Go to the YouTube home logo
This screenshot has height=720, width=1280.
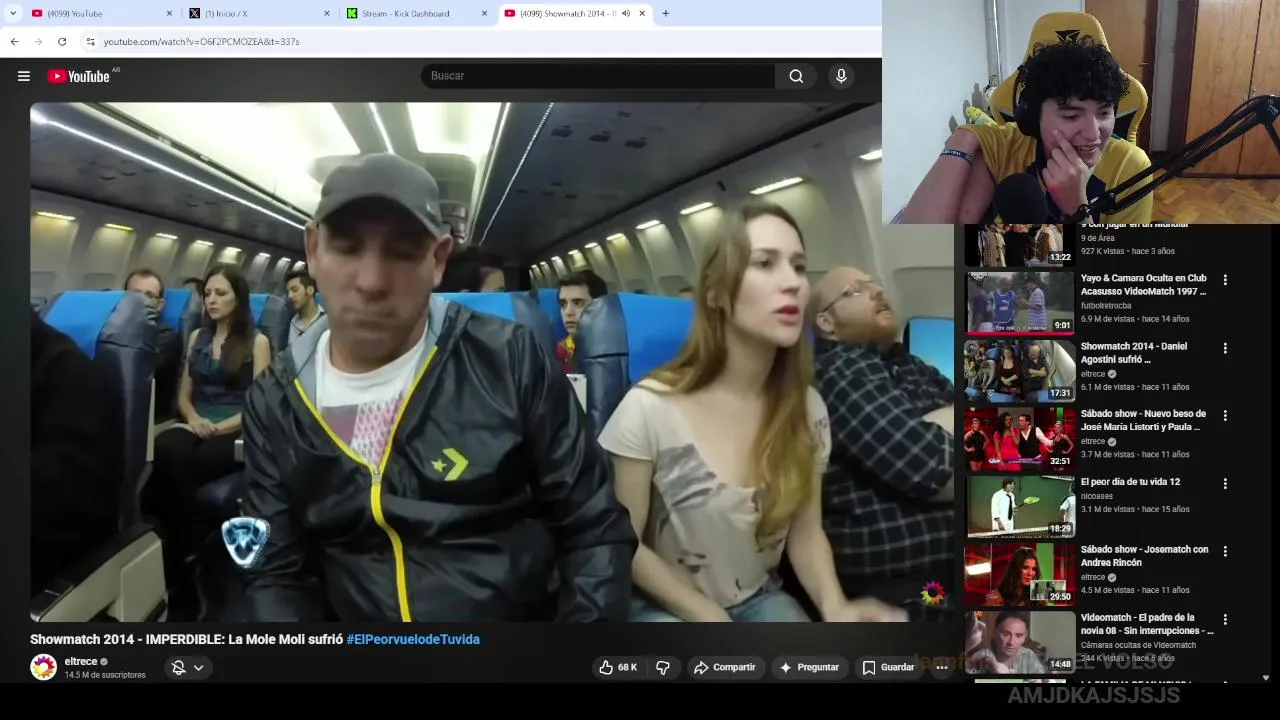79,76
